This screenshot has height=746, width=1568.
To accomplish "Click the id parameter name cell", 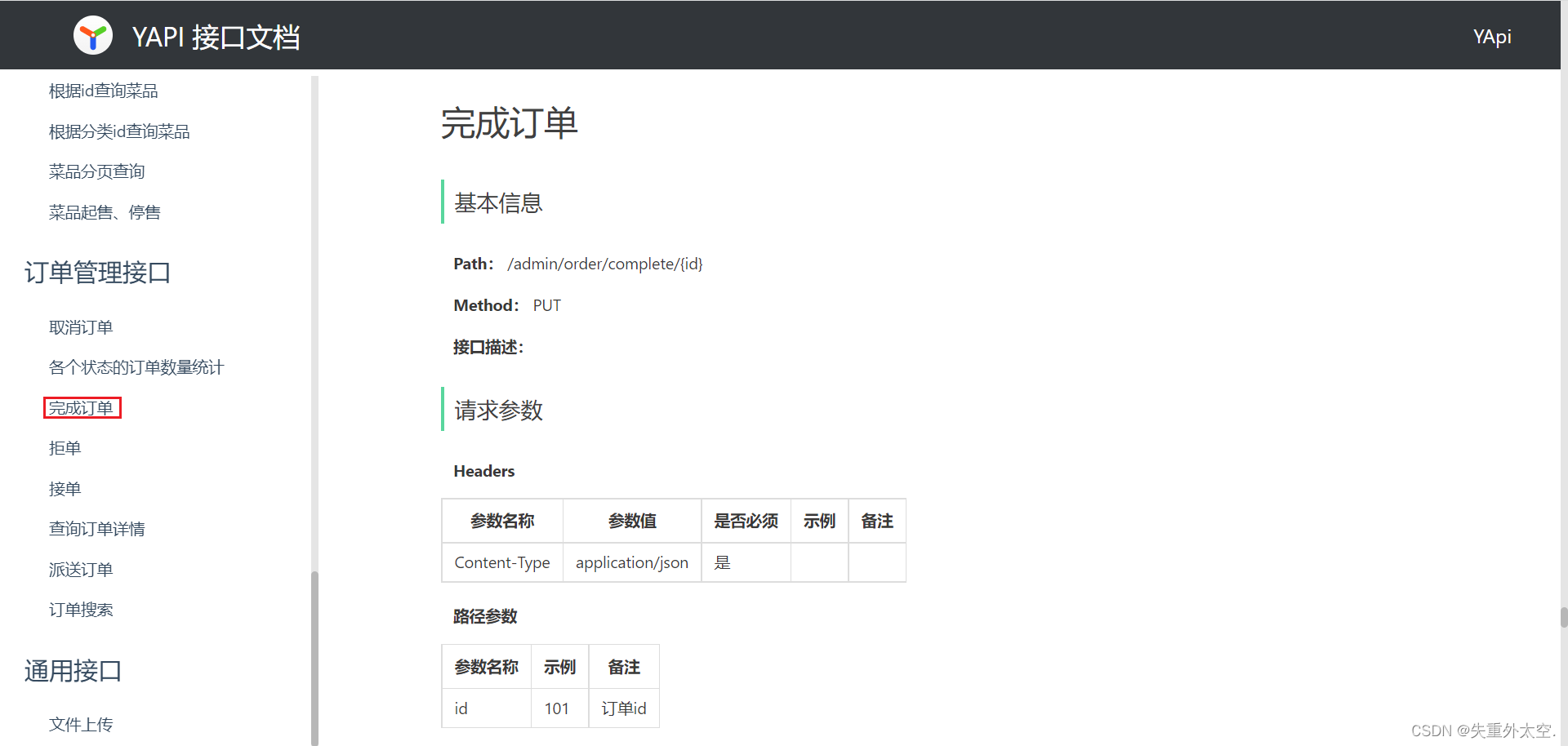I will (x=487, y=708).
